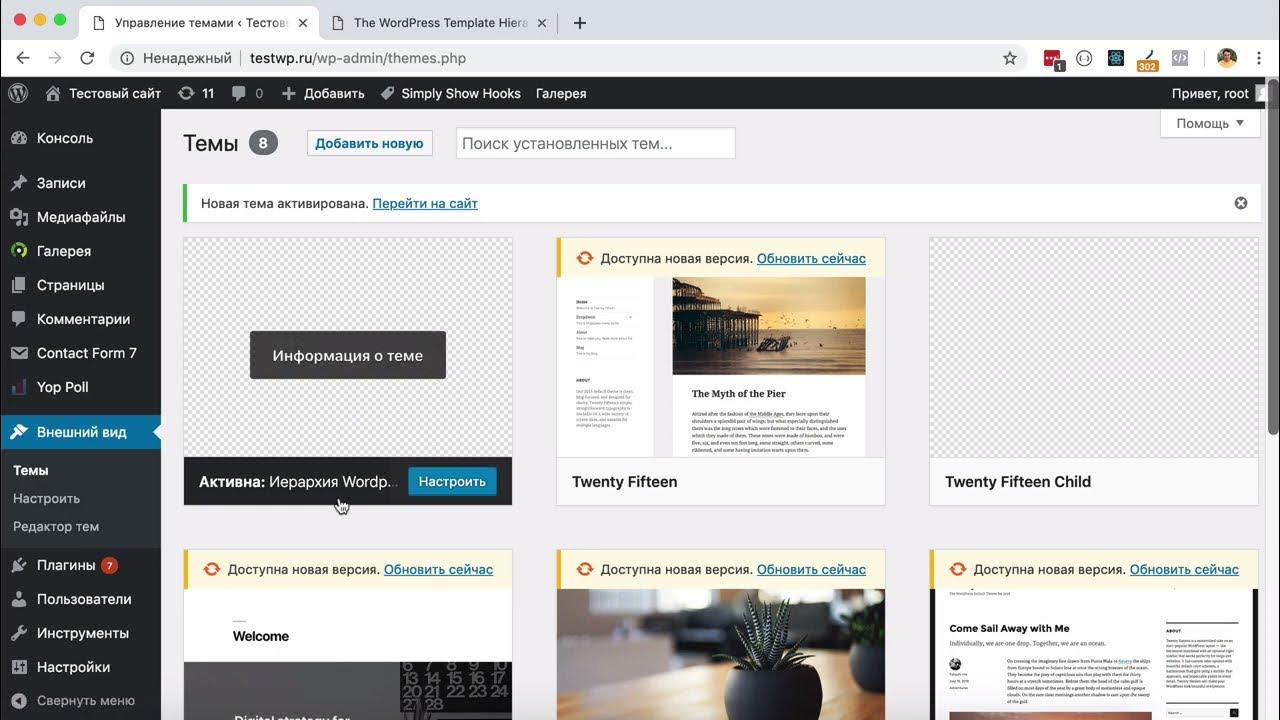Image resolution: width=1280 pixels, height=720 pixels.
Task: Open the Twenty Fifteen theme screenshot
Action: (x=721, y=367)
